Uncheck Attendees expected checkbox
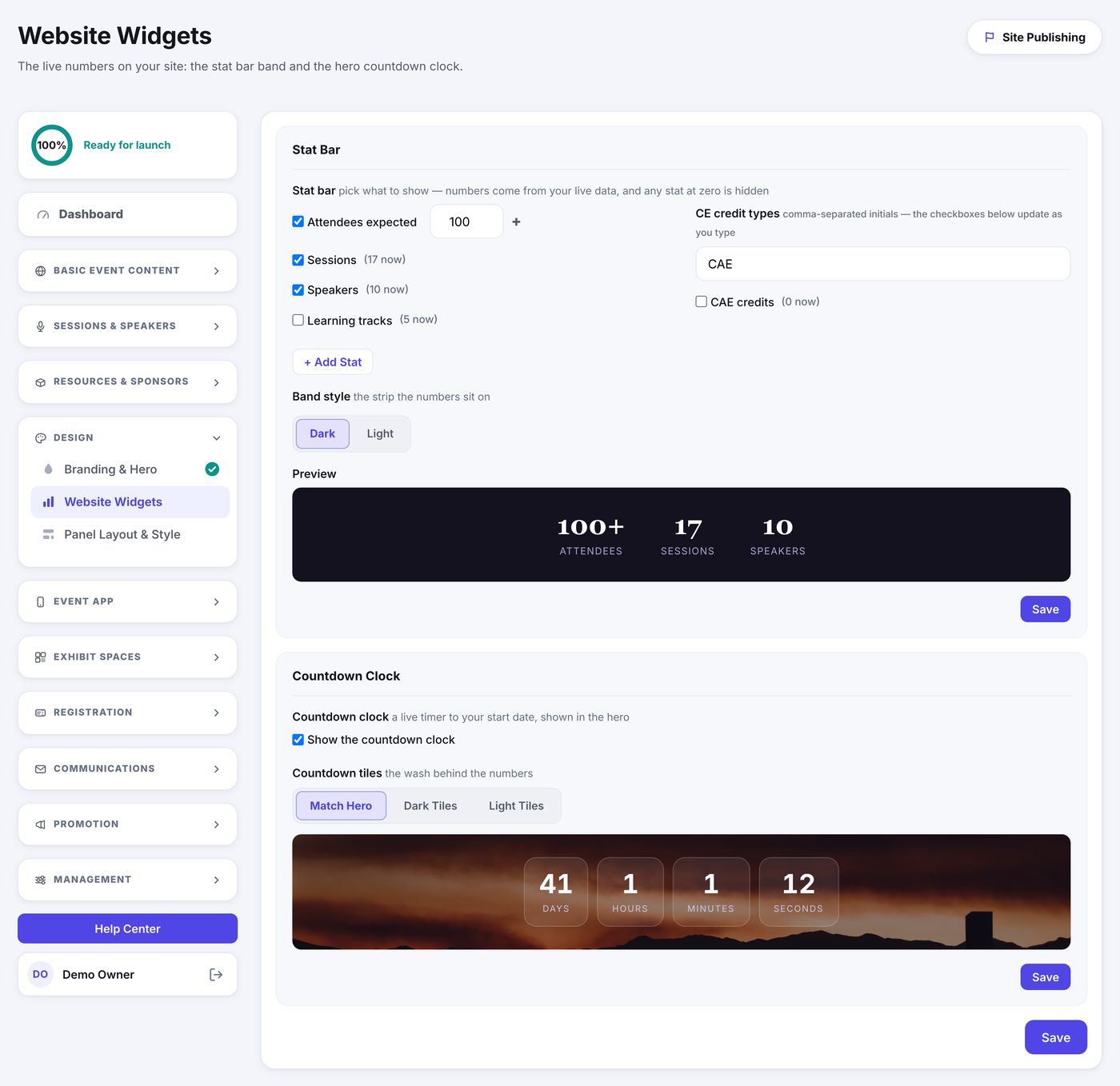The width and height of the screenshot is (1120, 1086). pyautogui.click(x=298, y=222)
